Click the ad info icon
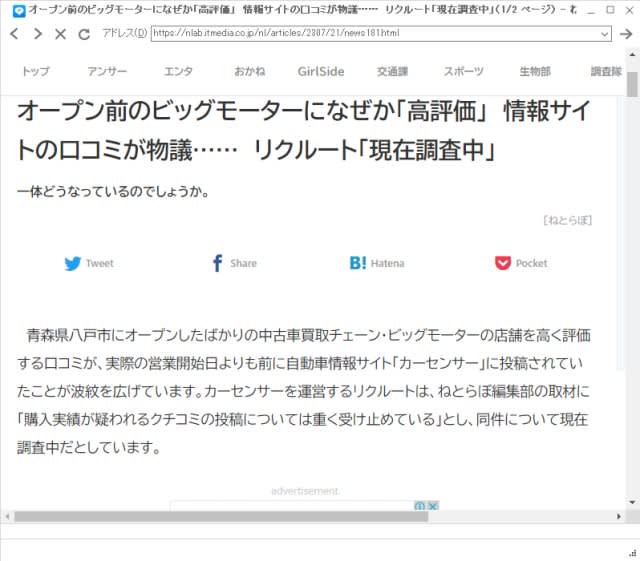 (x=419, y=506)
